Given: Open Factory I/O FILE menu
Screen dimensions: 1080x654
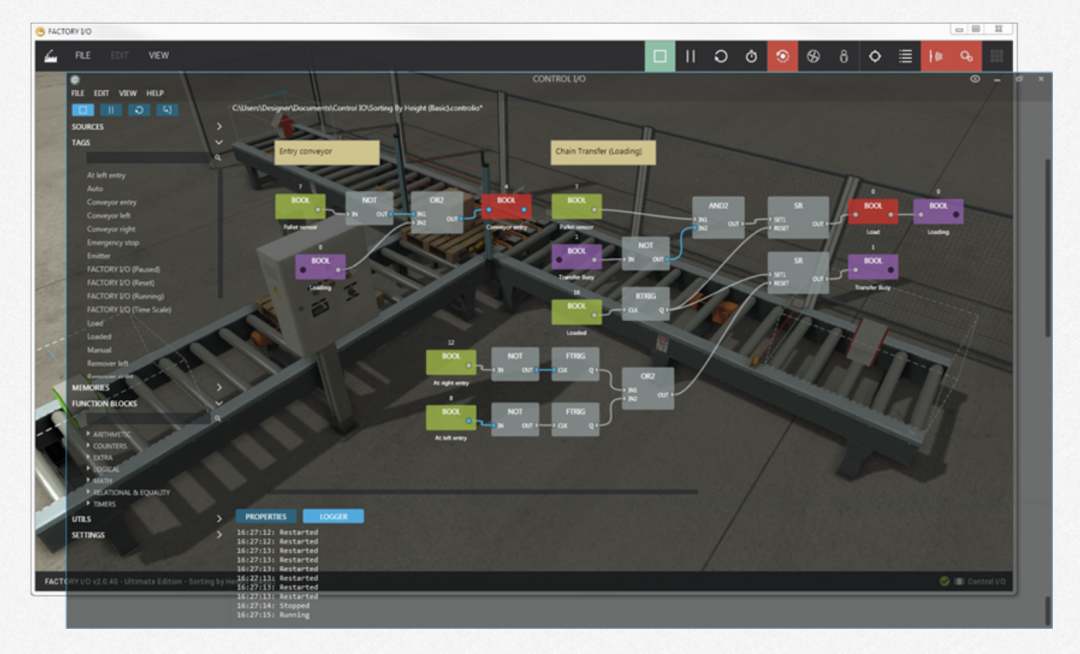Looking at the screenshot, I should coord(83,55).
